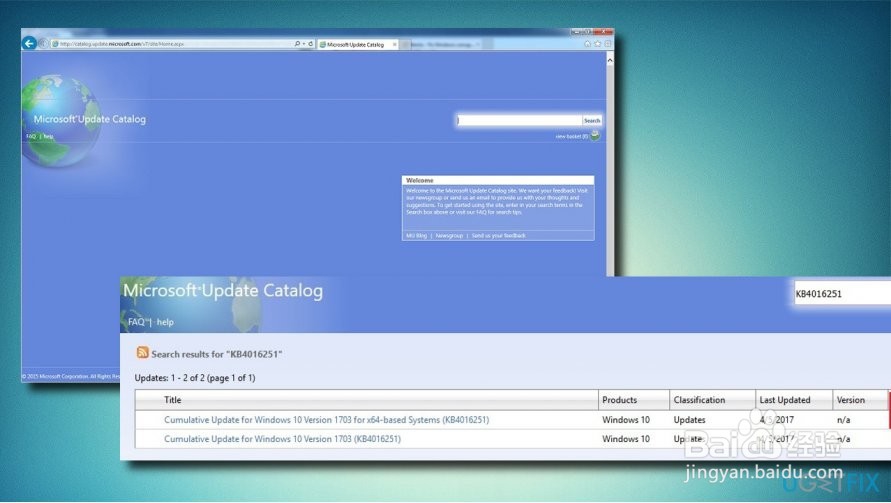Open help link in the search results panel

coord(165,322)
